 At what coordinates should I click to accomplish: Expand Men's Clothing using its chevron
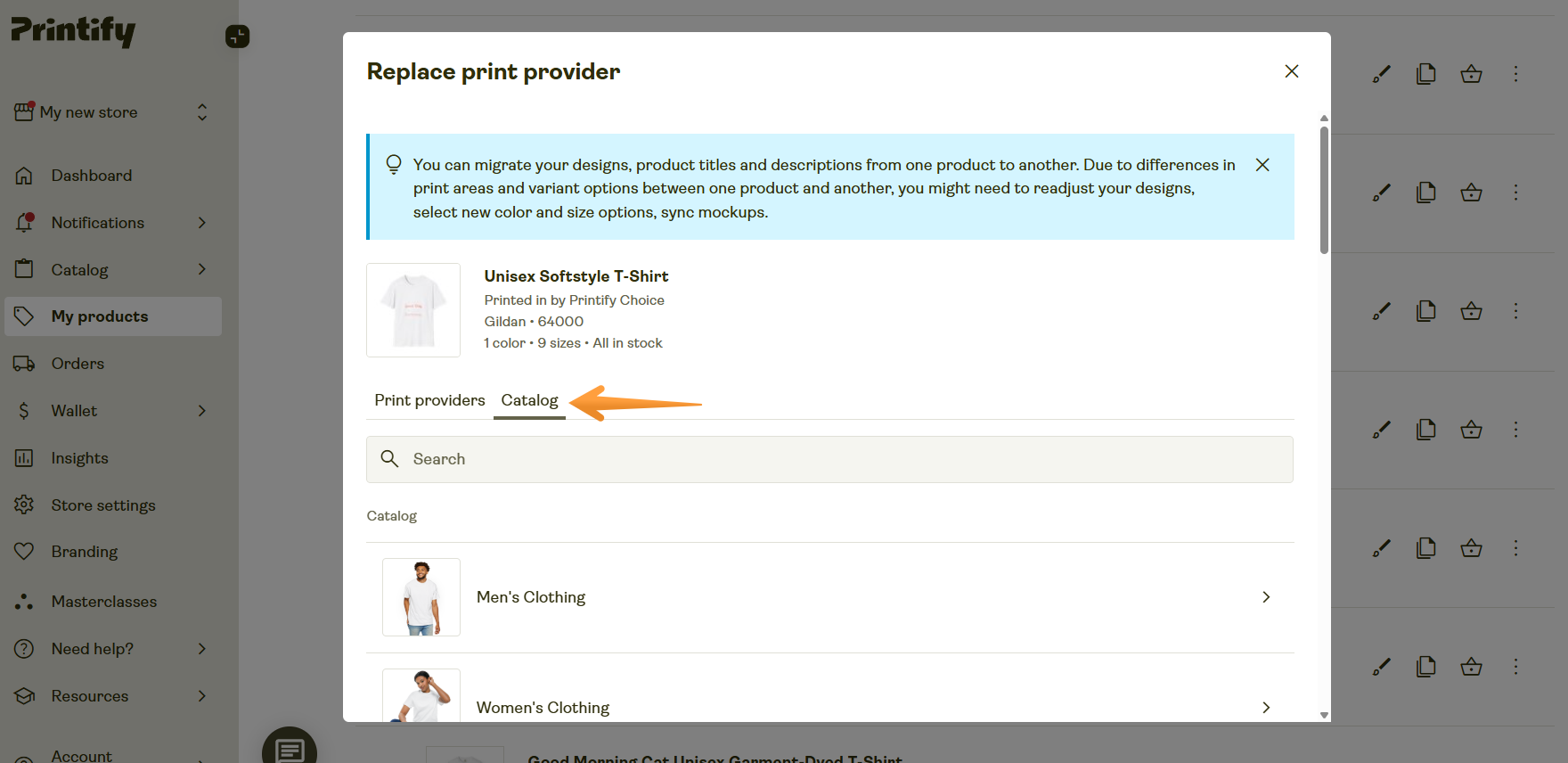1266,597
